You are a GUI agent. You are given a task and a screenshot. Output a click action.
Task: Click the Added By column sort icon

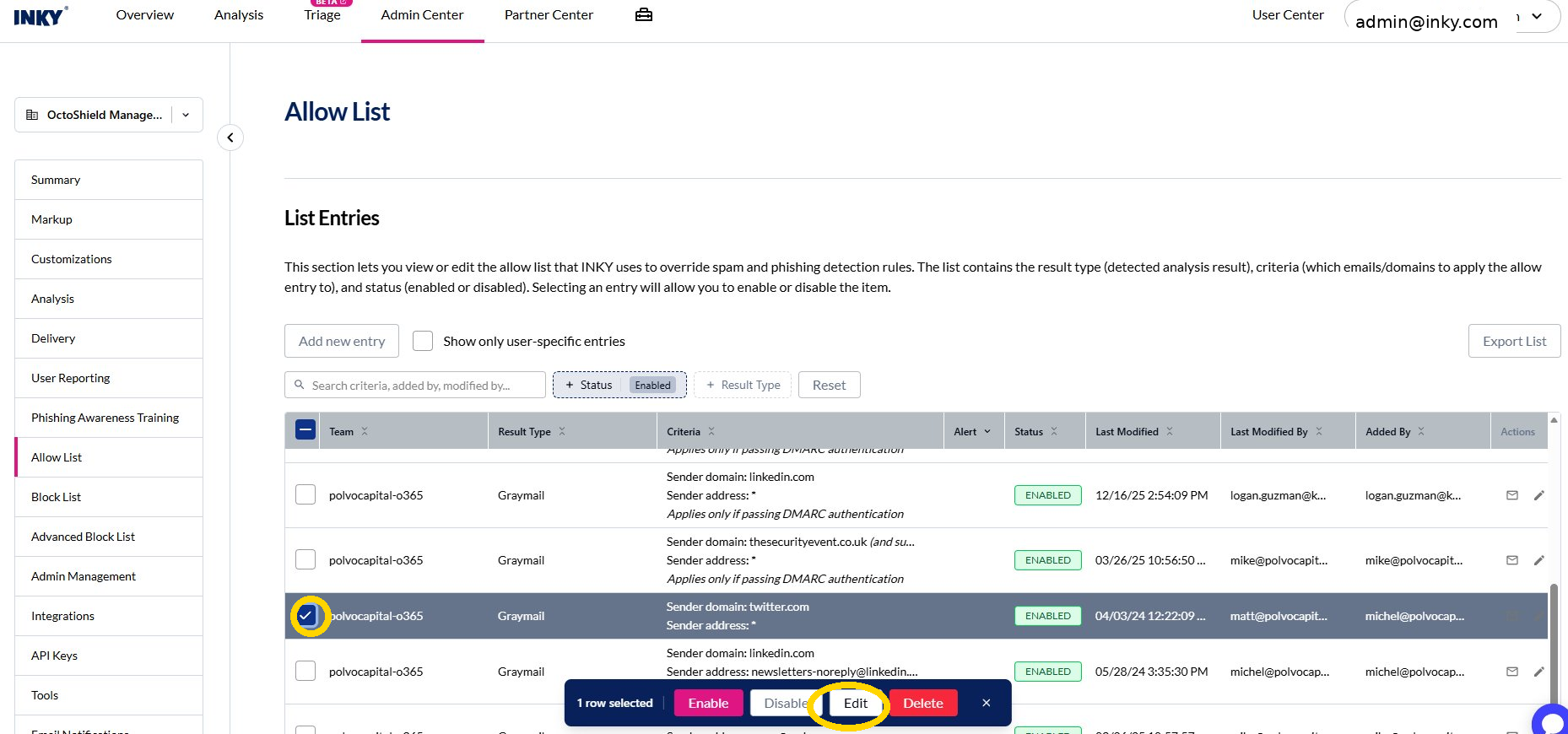tap(1421, 431)
